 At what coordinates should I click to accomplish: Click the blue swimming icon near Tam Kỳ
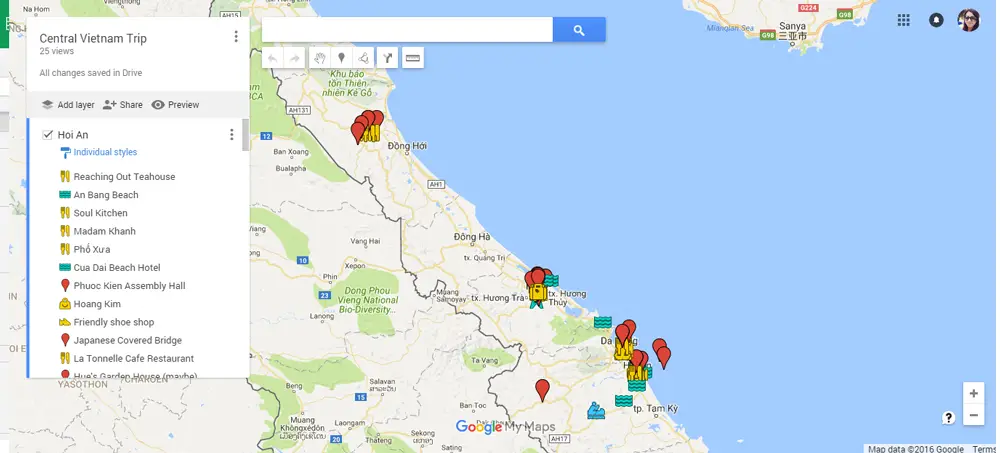[596, 410]
